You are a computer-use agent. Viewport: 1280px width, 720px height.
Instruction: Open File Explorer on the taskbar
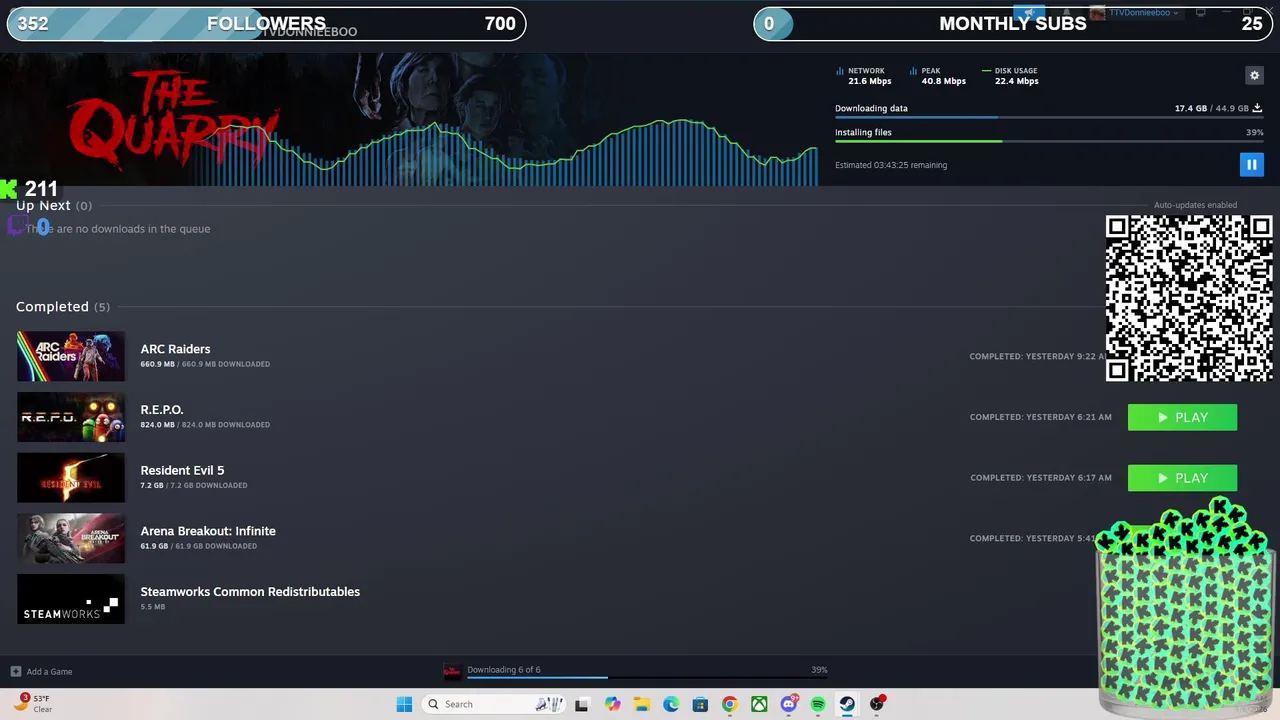click(x=641, y=704)
